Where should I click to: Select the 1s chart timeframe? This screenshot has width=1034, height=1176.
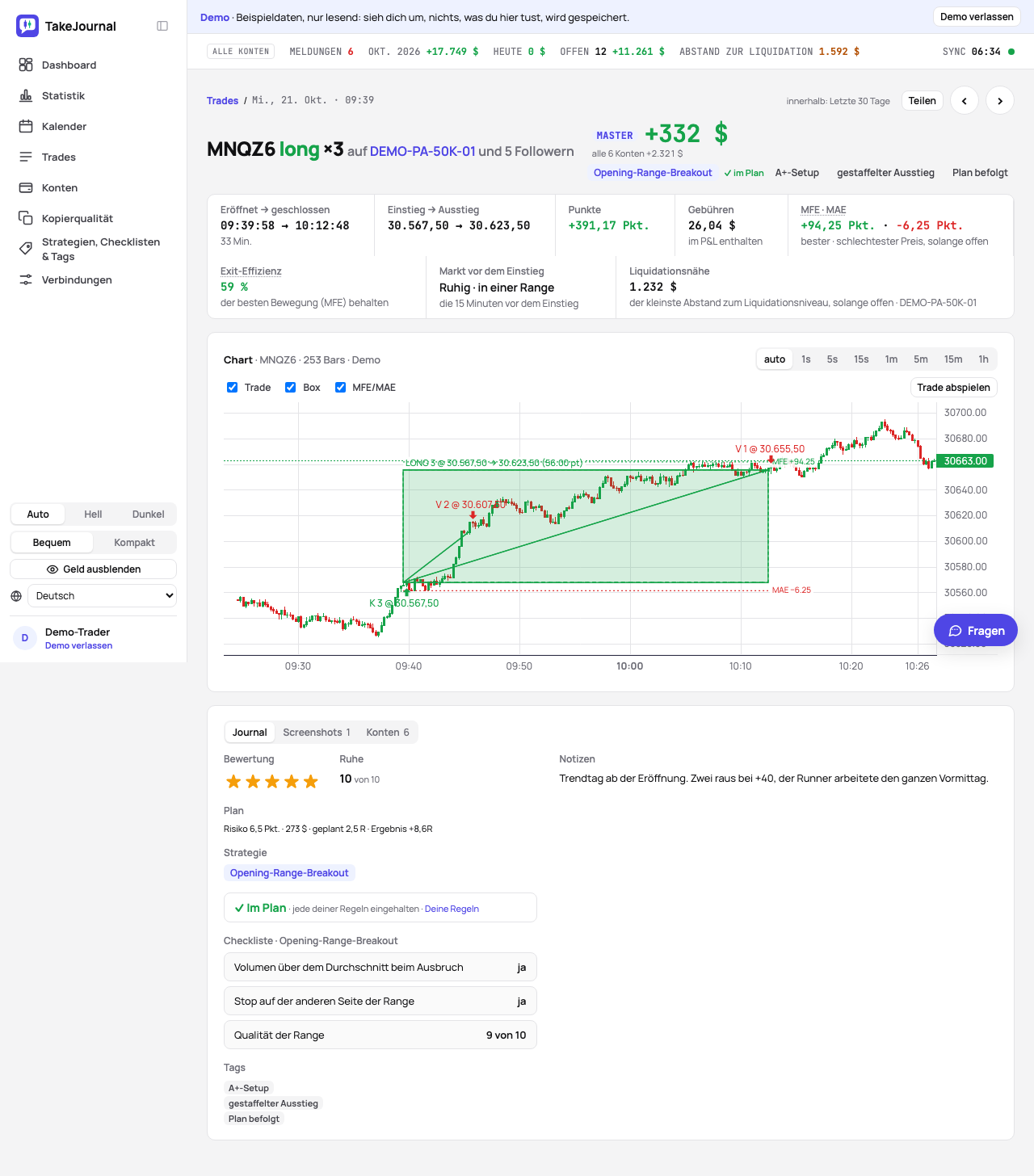tap(806, 359)
